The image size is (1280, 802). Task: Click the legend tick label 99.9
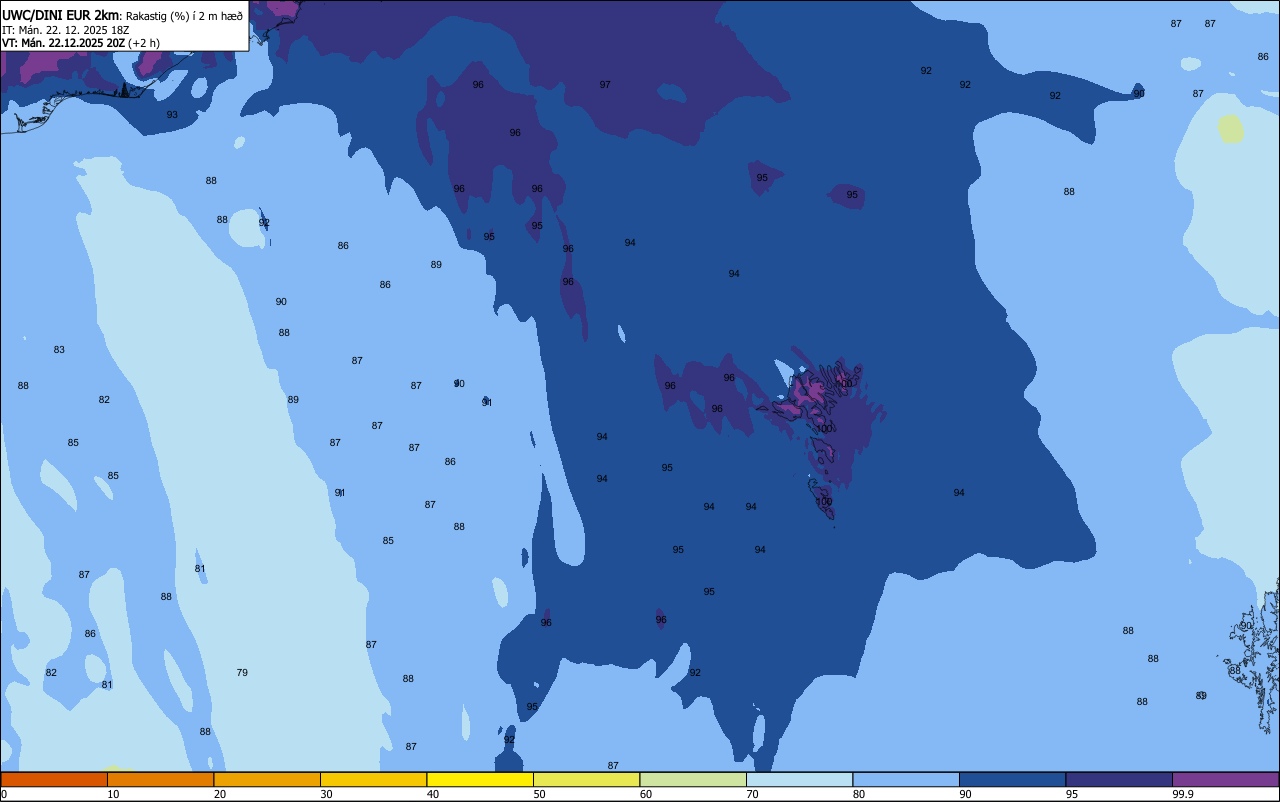[x=1183, y=794]
